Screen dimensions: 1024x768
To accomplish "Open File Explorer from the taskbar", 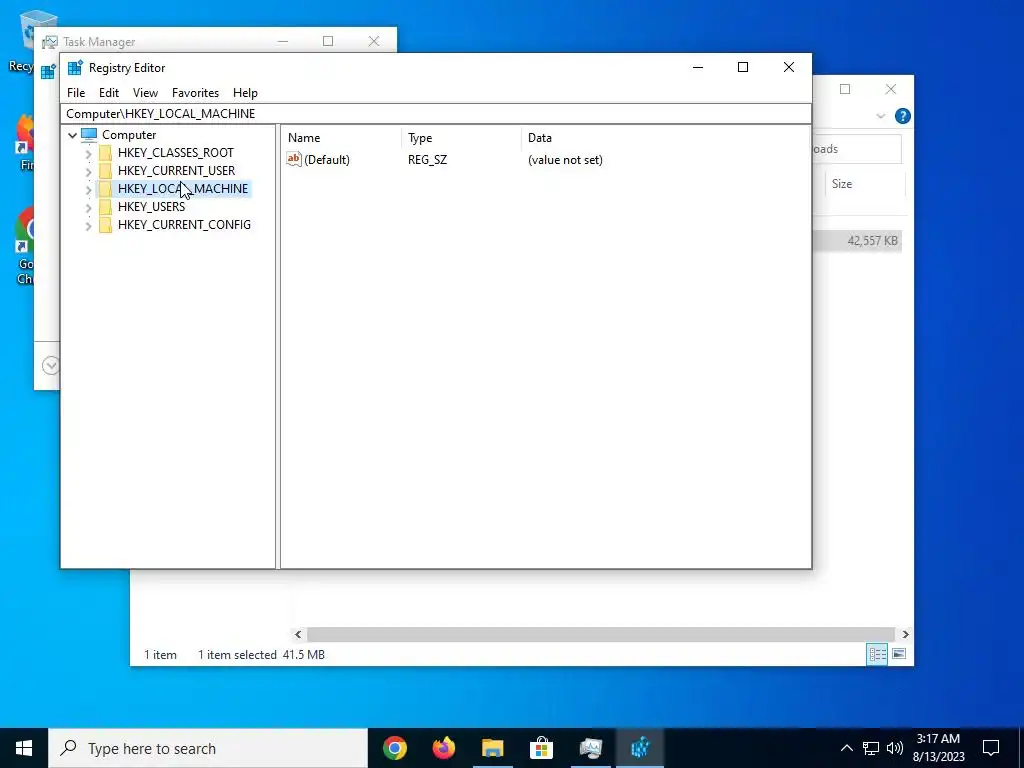I will (x=492, y=748).
